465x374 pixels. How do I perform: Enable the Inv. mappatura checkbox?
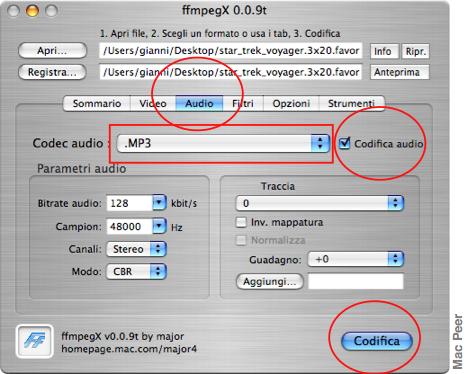click(241, 222)
